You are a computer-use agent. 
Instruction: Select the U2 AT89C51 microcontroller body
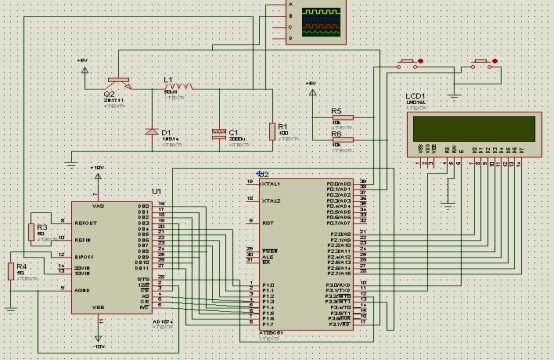click(x=306, y=254)
